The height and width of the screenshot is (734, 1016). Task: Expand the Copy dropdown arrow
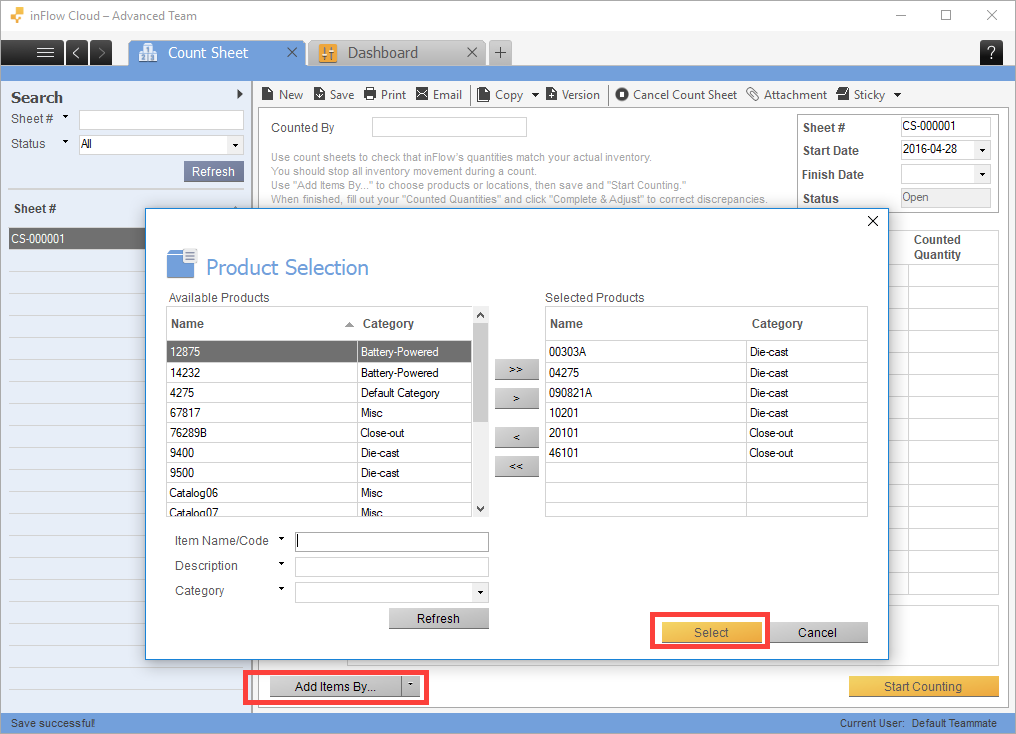535,95
